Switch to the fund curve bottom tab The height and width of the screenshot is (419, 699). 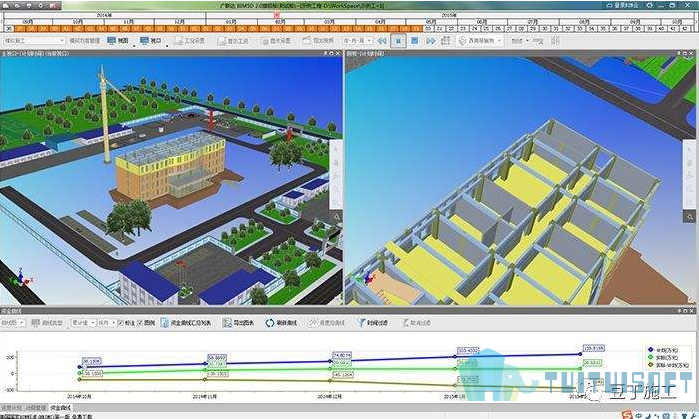pyautogui.click(x=60, y=408)
